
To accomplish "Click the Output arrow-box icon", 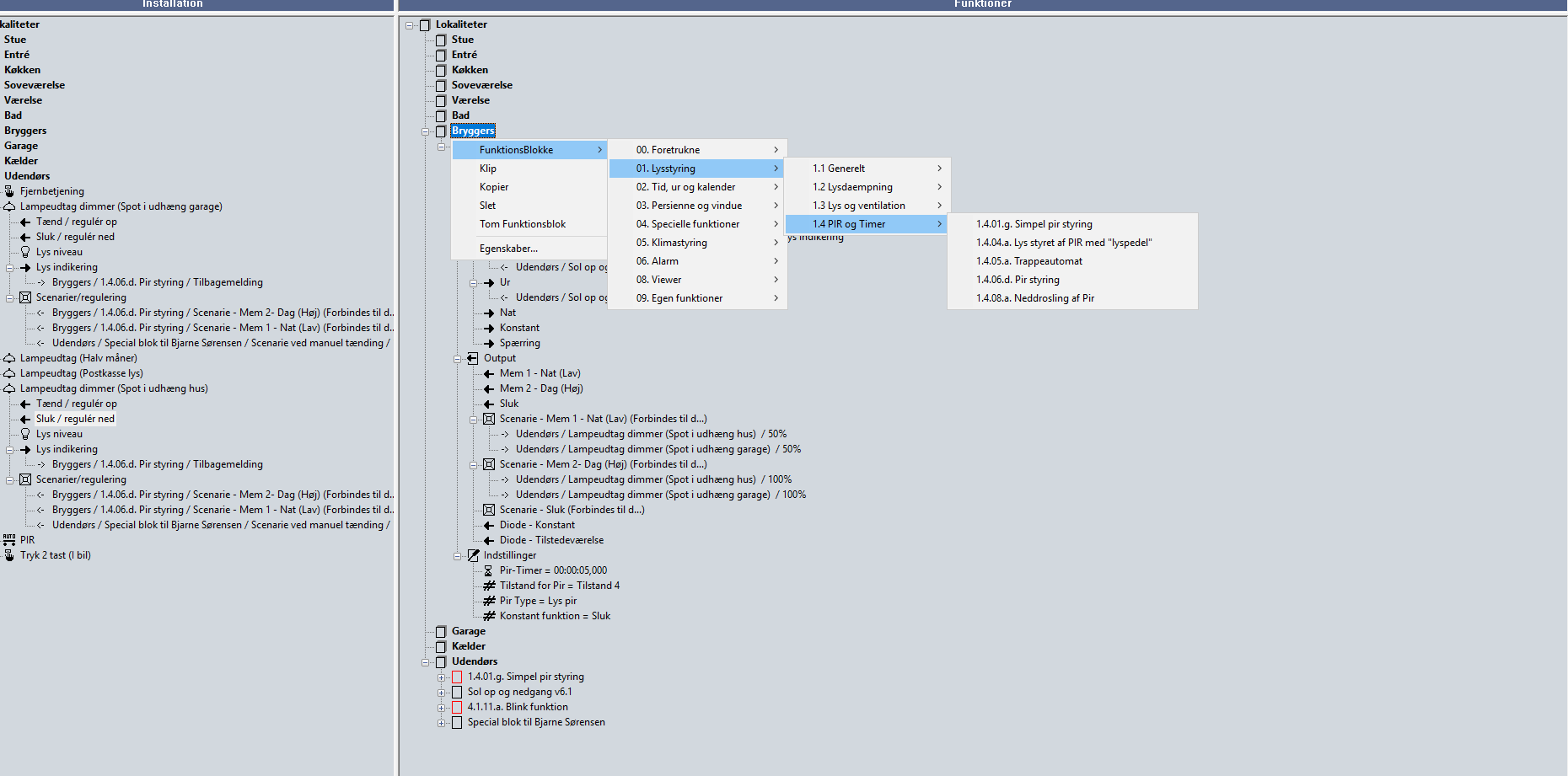I will click(473, 358).
